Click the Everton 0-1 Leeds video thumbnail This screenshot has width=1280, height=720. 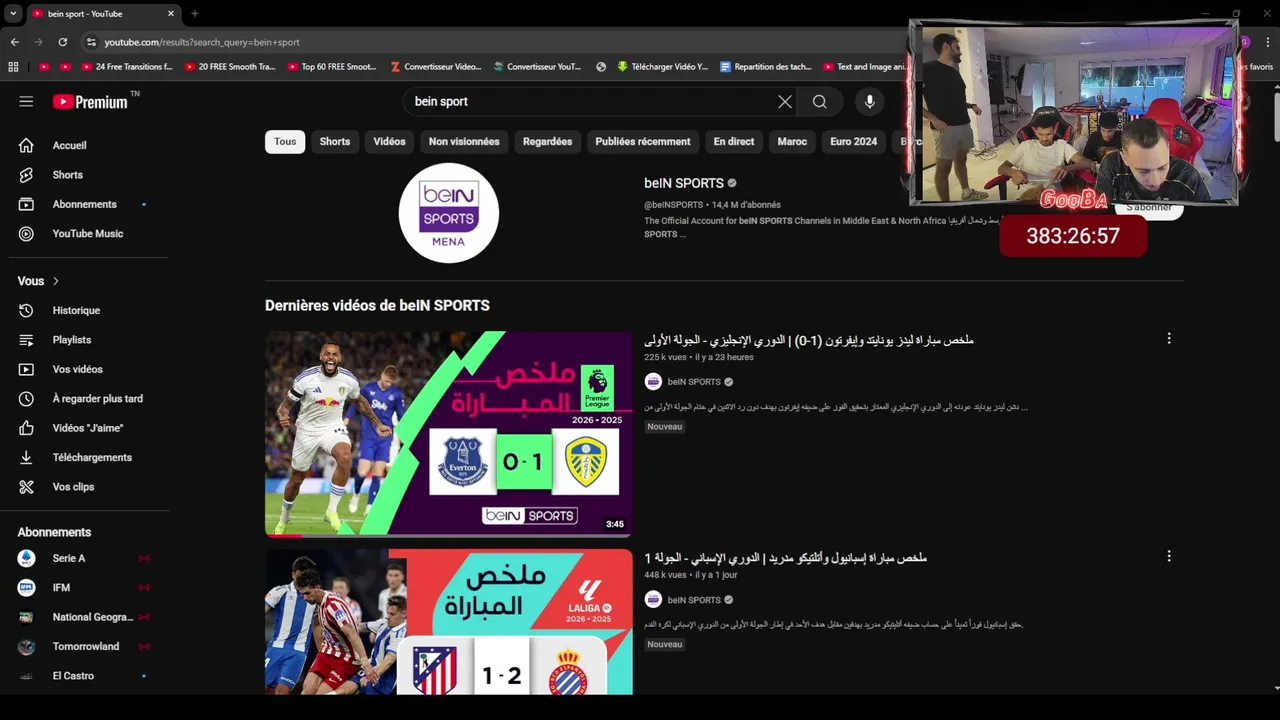click(448, 434)
